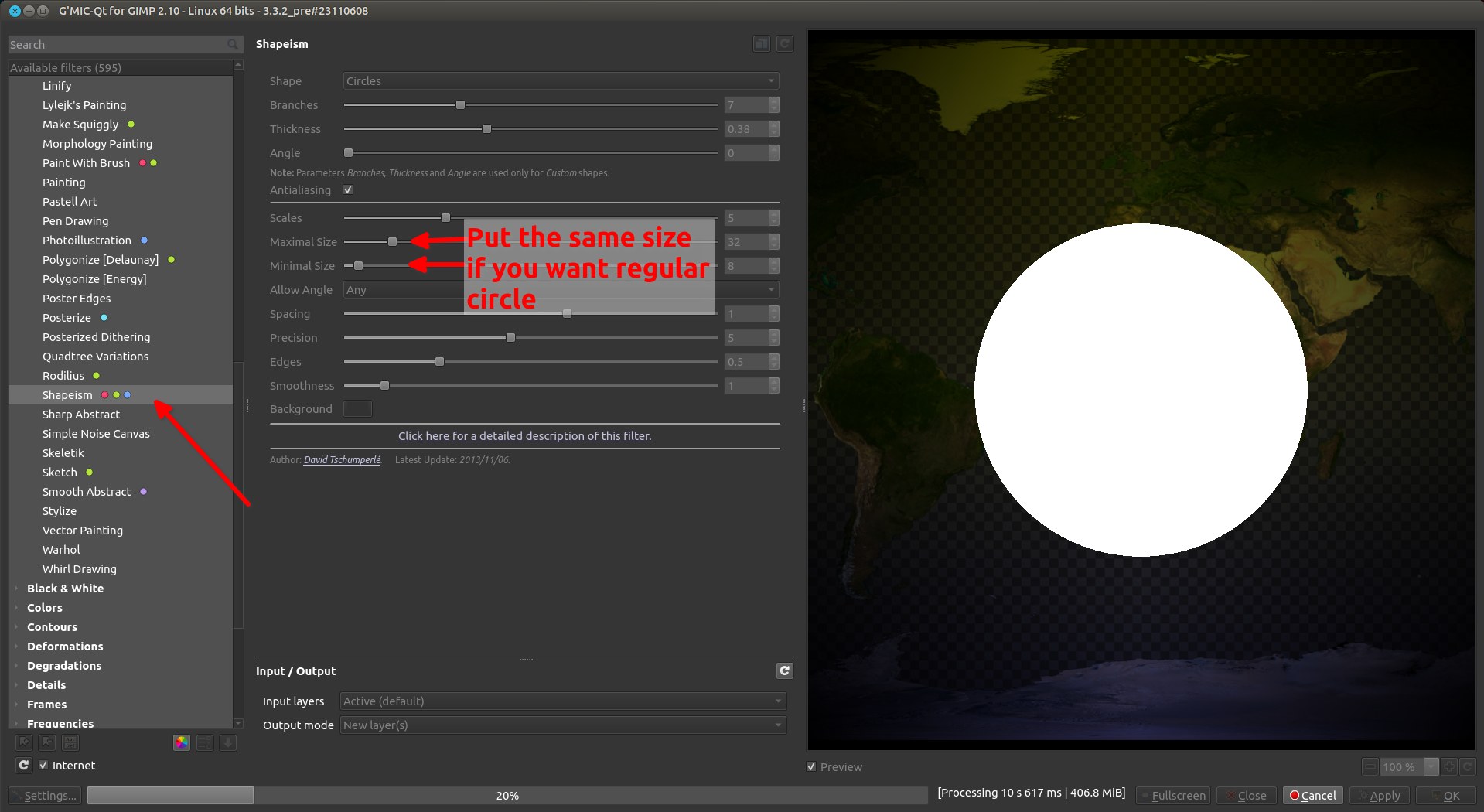The width and height of the screenshot is (1484, 812).
Task: Toggle the Internet checkbox
Action: coord(43,765)
